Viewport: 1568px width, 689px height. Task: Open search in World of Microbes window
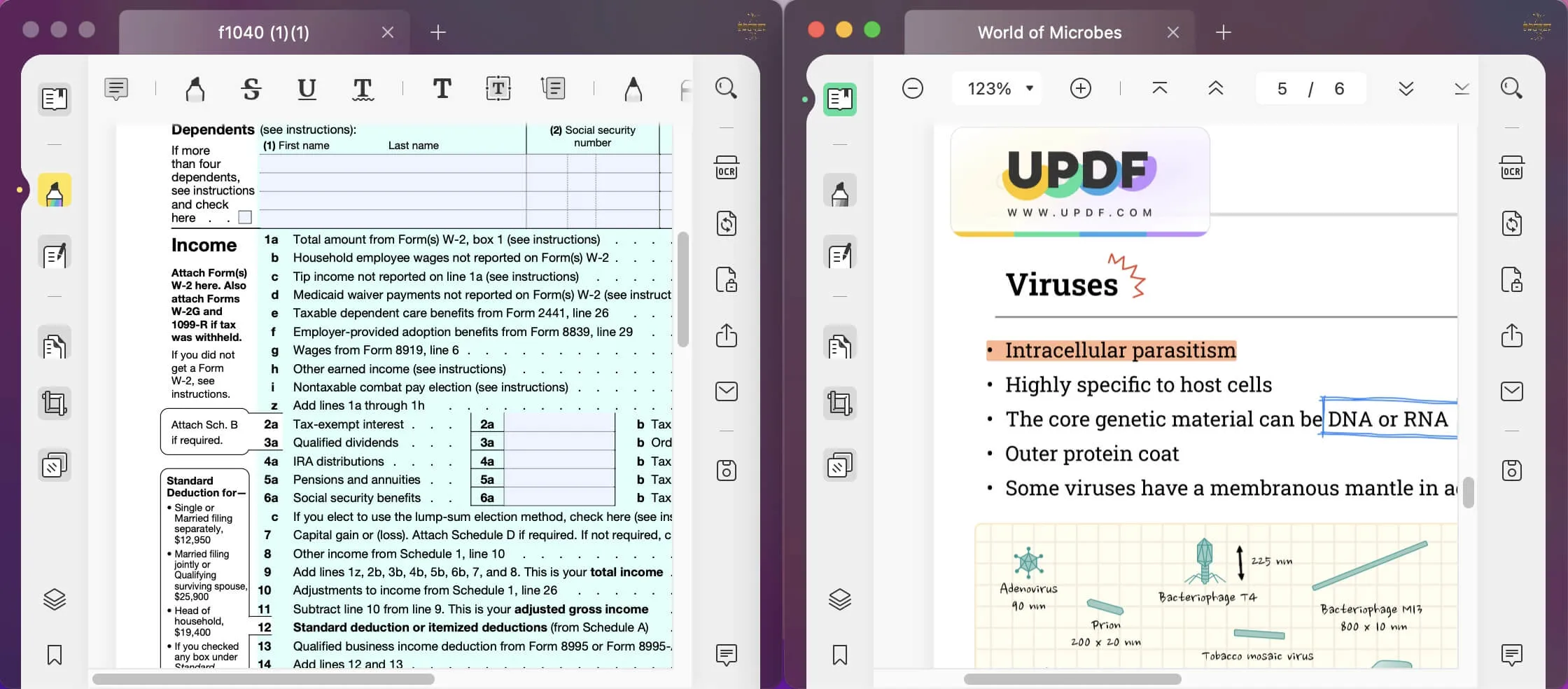tap(1511, 89)
